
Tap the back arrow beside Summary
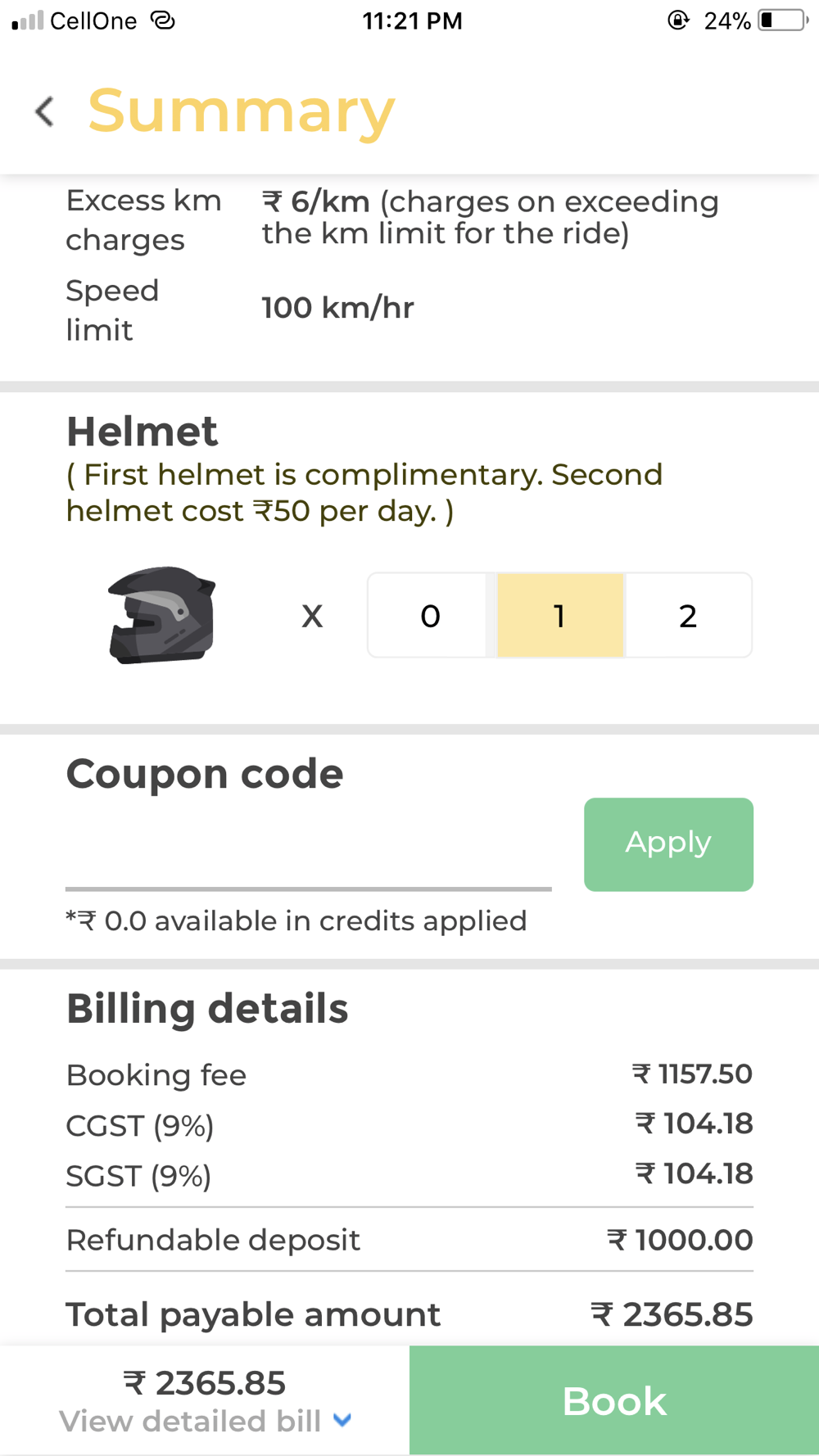tap(45, 111)
